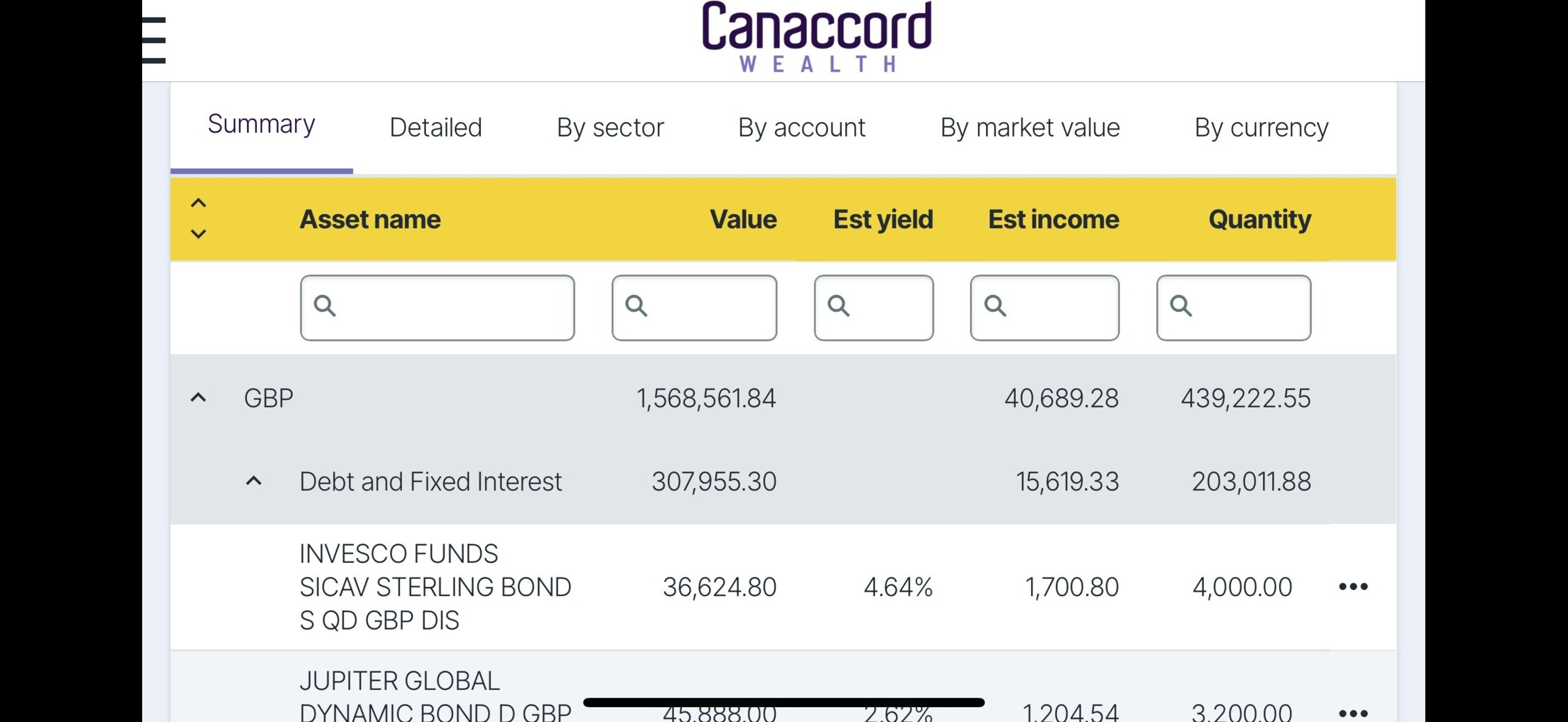Viewport: 1568px width, 722px height.
Task: Open the hamburger navigation menu
Action: tap(154, 40)
